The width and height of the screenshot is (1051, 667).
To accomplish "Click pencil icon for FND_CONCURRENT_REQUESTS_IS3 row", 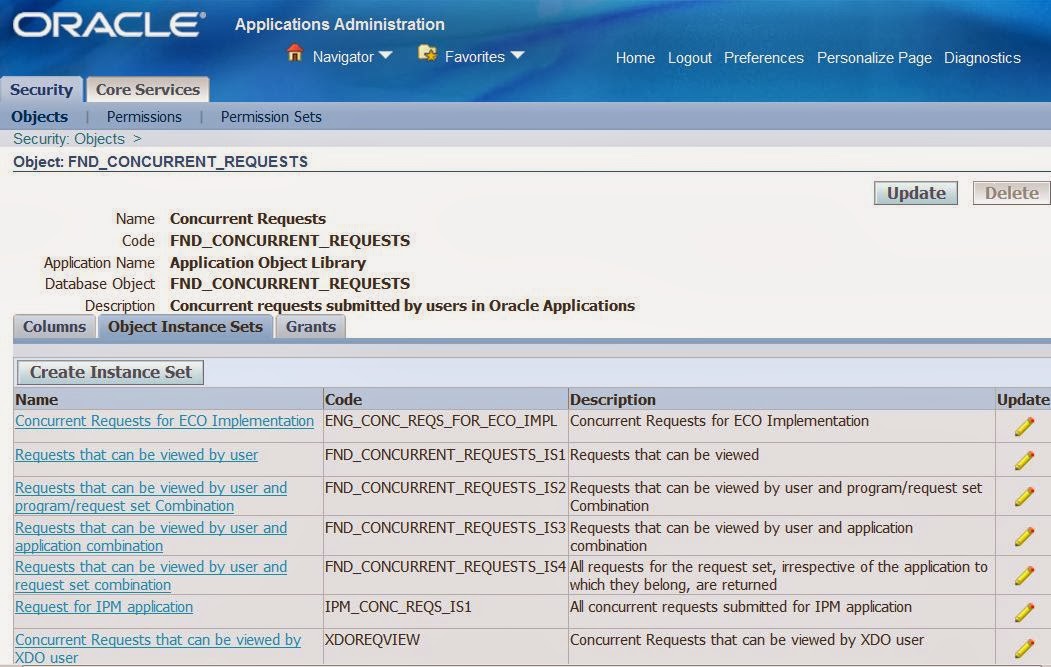I will coord(1024,536).
